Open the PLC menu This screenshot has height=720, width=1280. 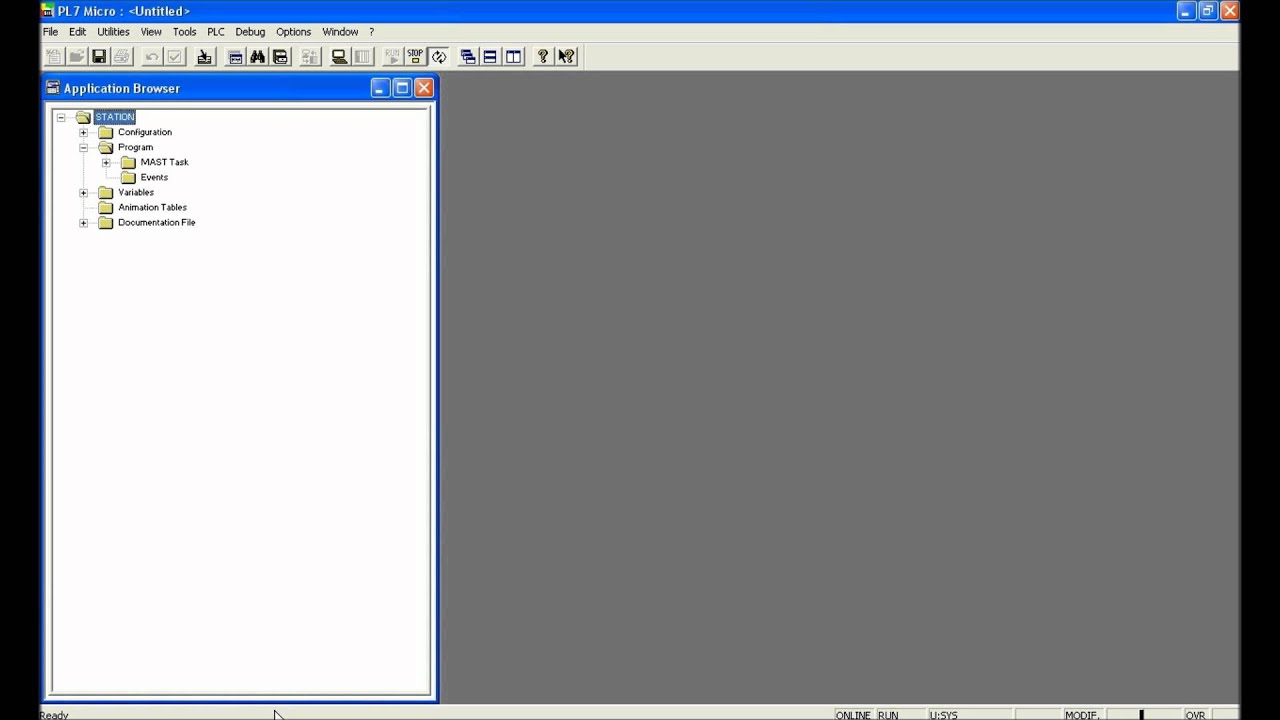point(216,32)
